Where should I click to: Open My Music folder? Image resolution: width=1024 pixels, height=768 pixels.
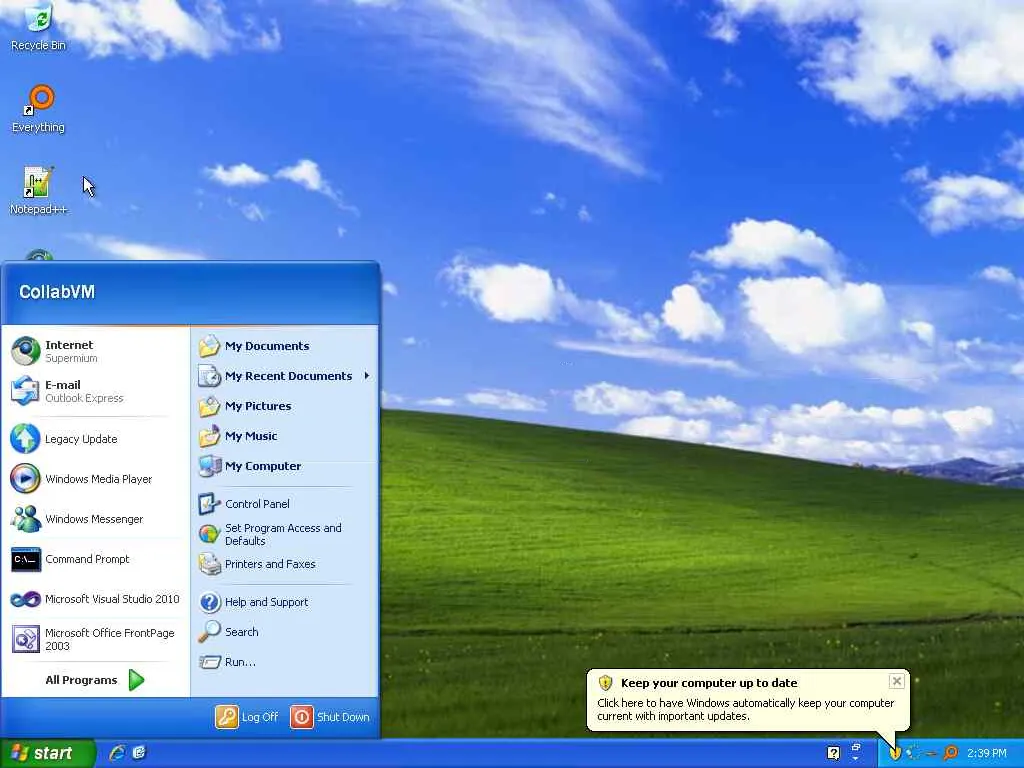tap(284, 436)
